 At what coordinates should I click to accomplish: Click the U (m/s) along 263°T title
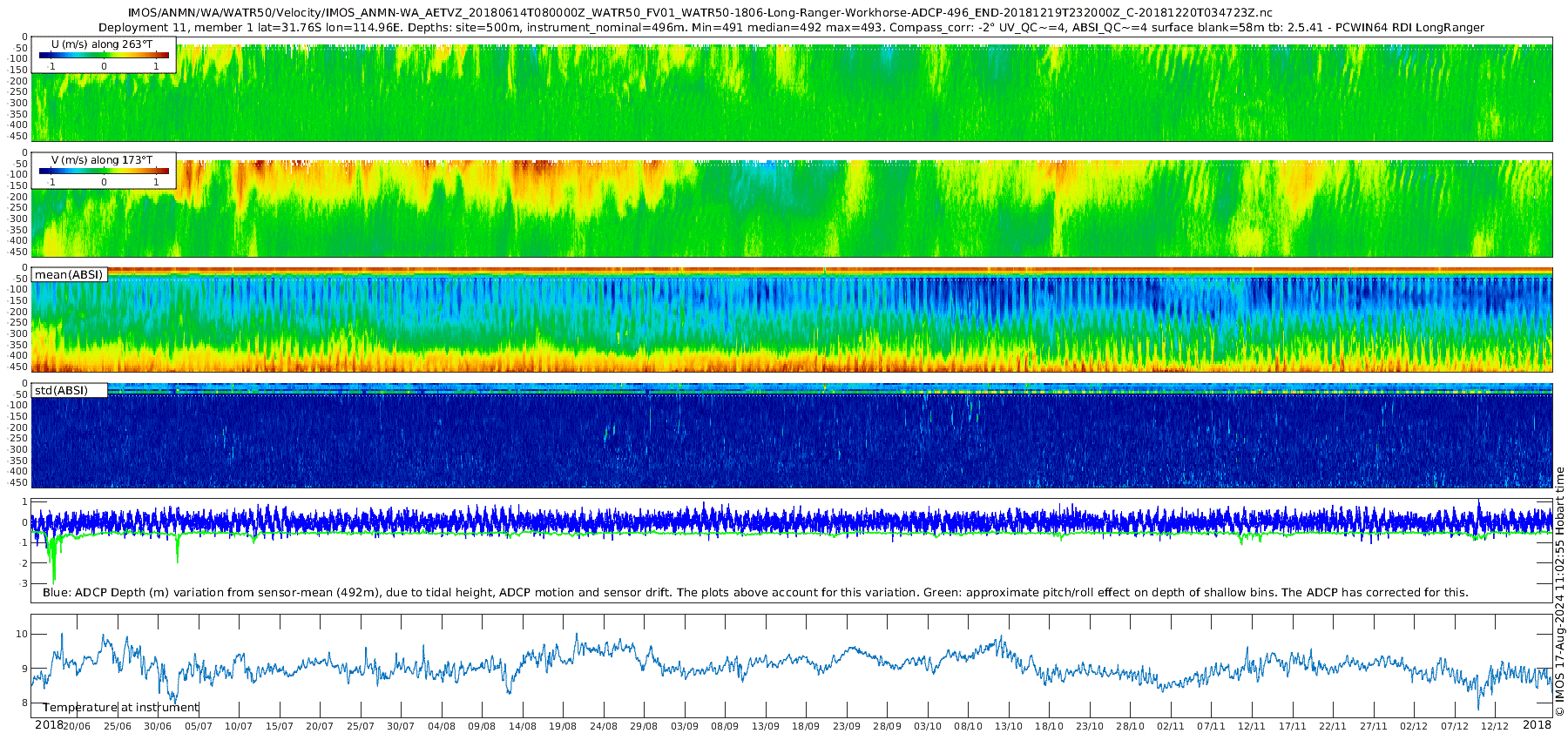[x=102, y=44]
